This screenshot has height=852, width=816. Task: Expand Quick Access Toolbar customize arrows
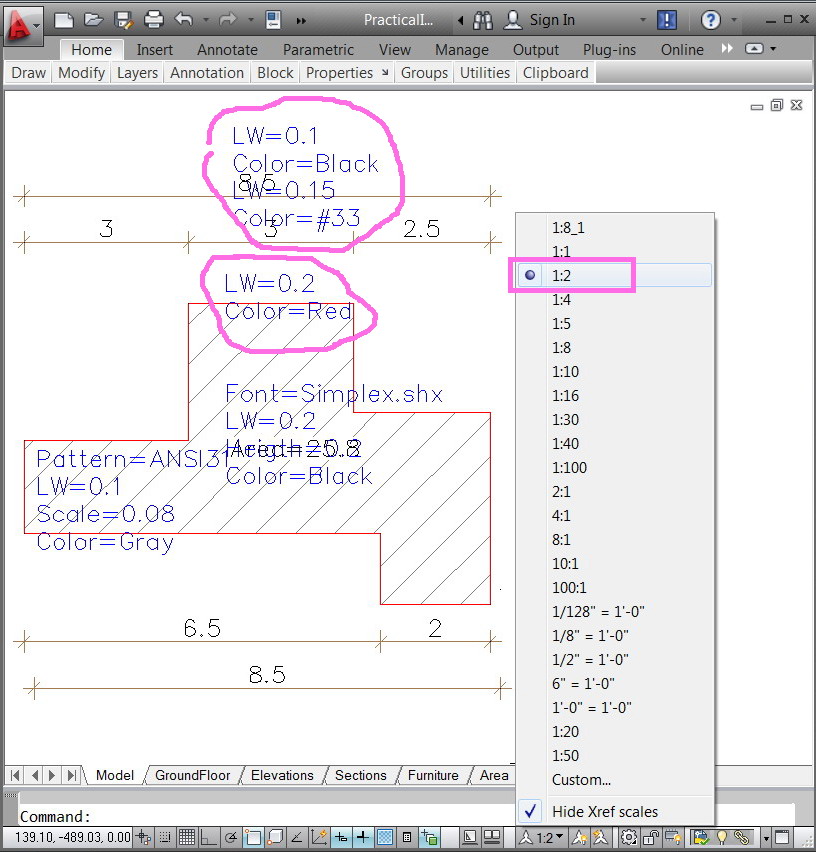tap(301, 21)
